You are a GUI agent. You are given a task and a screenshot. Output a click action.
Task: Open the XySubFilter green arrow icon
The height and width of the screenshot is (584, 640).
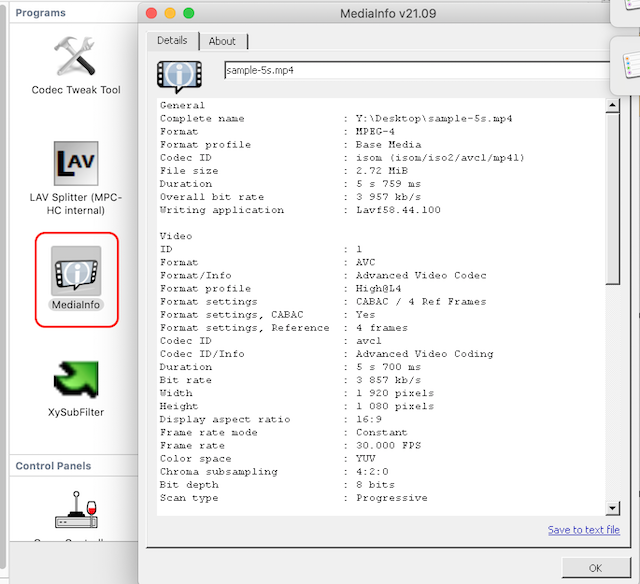click(76, 380)
